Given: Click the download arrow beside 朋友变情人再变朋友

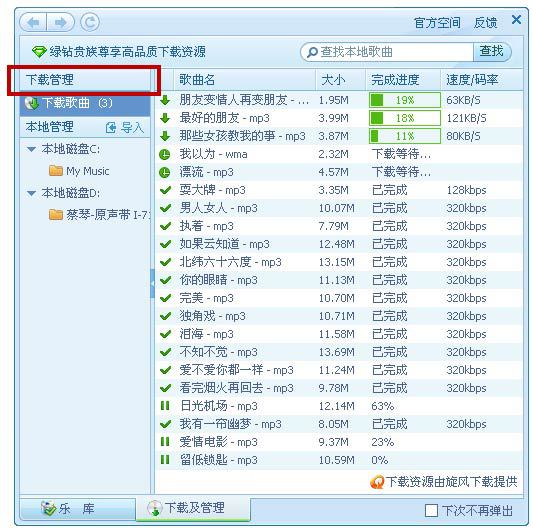Looking at the screenshot, I should pos(165,100).
